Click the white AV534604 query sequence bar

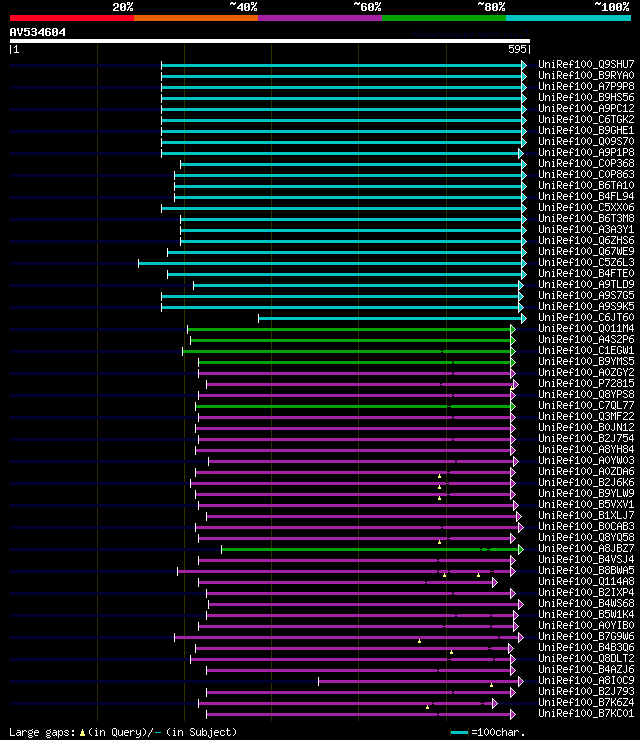pos(270,41)
